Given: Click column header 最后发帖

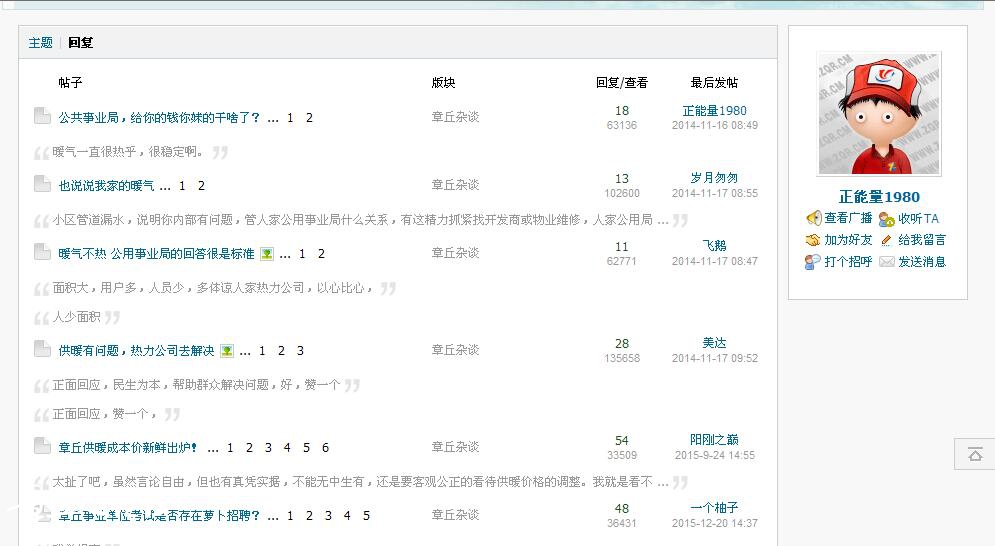Looking at the screenshot, I should tap(715, 83).
